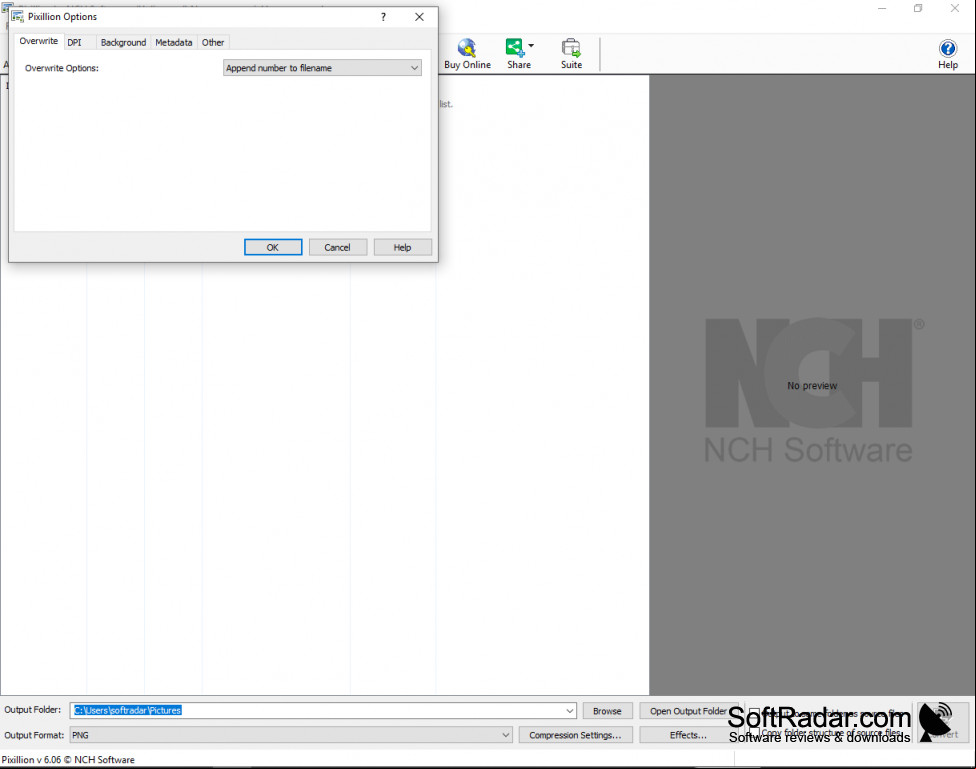The image size is (976, 769).
Task: Click the Help button in options dialog
Action: (x=402, y=247)
